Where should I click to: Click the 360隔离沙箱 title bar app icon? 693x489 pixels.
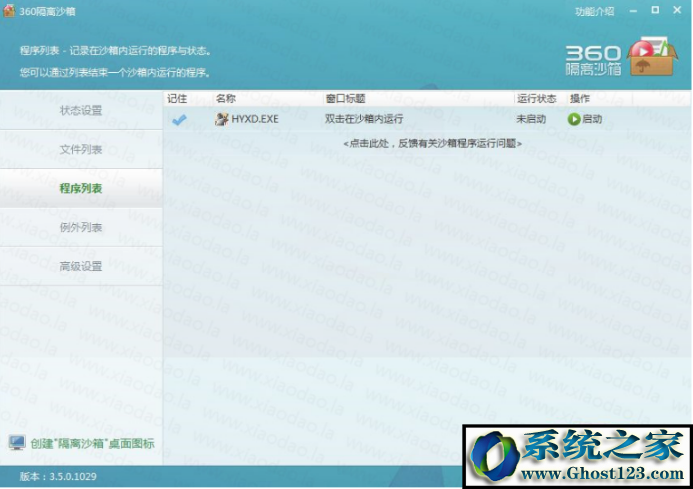(9, 11)
